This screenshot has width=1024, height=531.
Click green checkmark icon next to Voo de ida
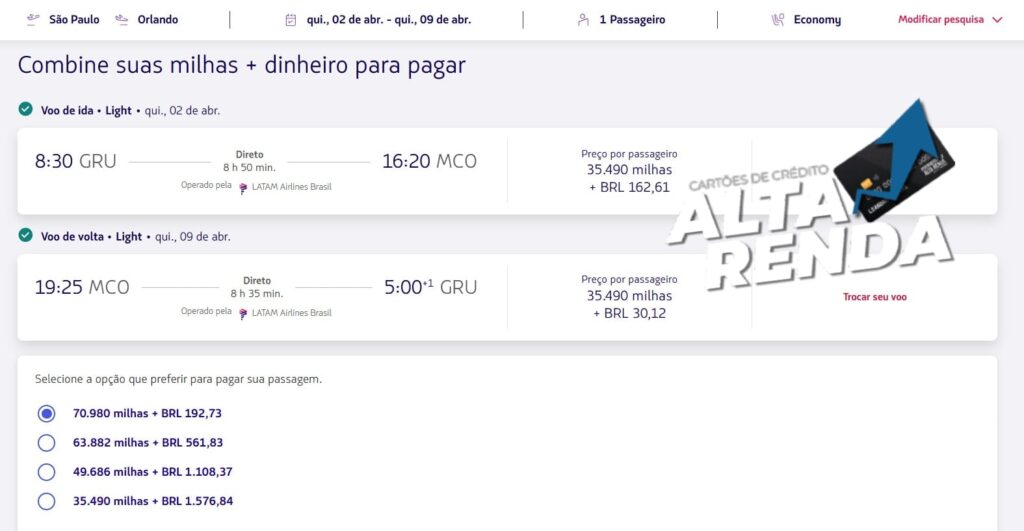pyautogui.click(x=25, y=109)
